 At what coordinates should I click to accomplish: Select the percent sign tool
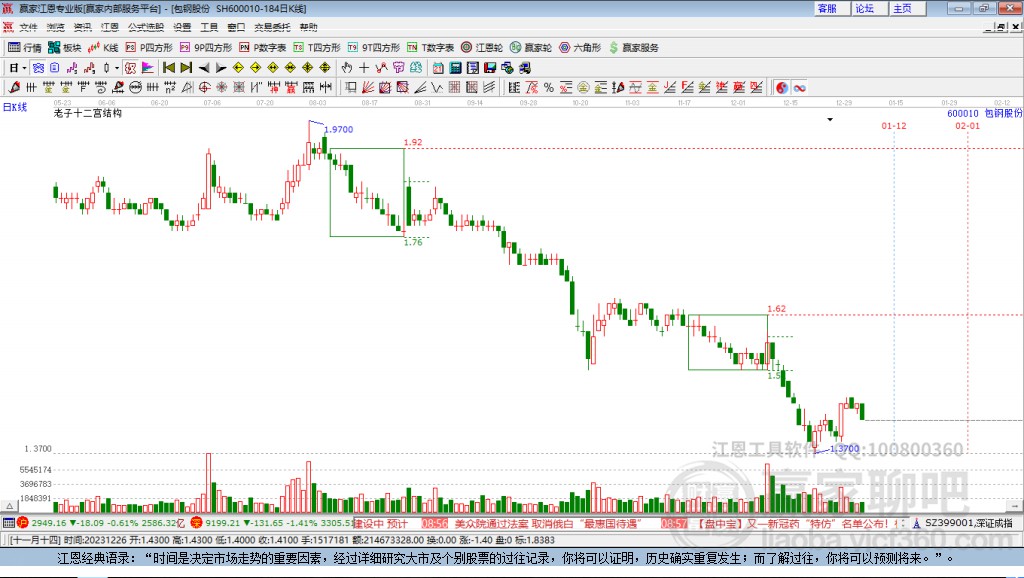549,88
